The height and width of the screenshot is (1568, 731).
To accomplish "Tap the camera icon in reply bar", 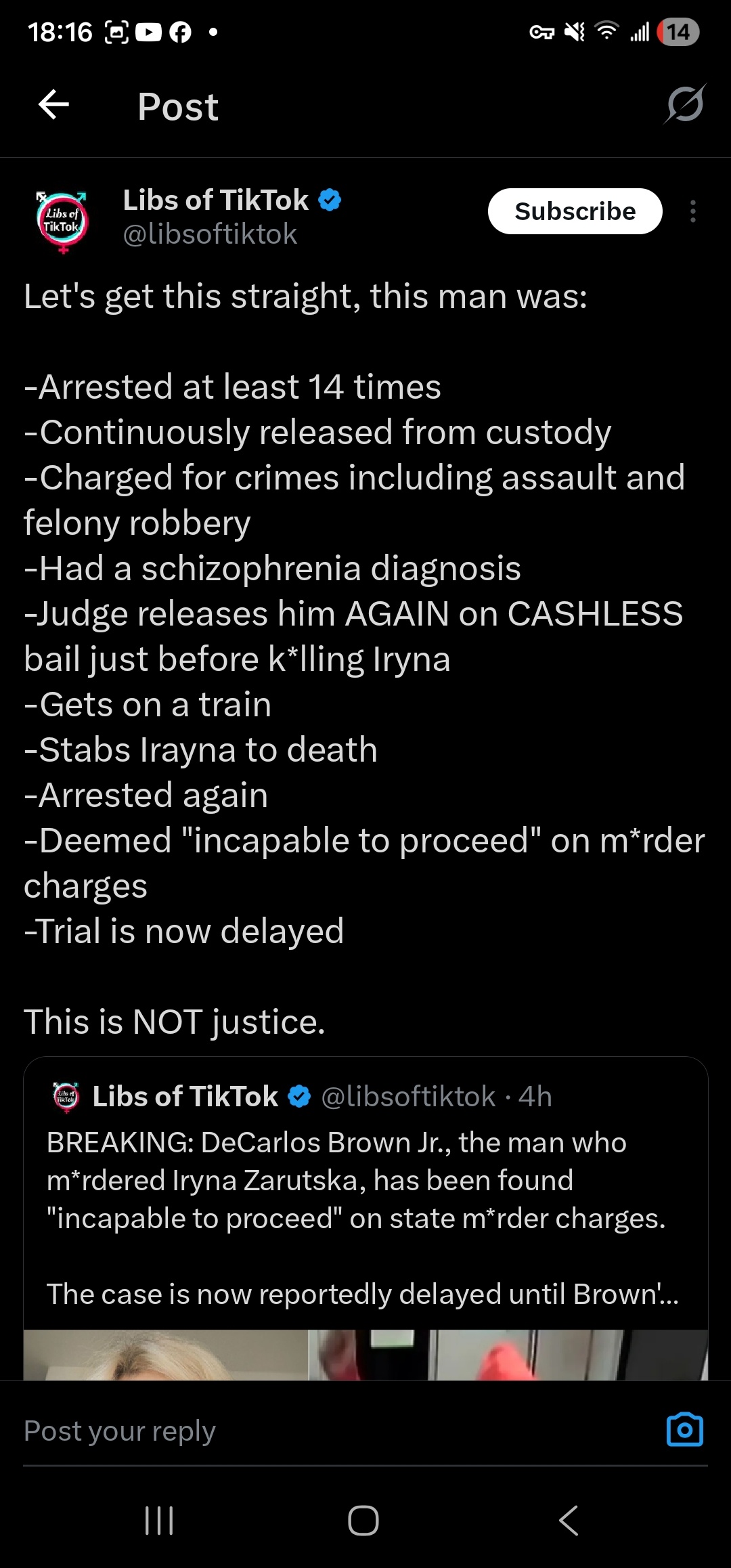I will 684,1430.
